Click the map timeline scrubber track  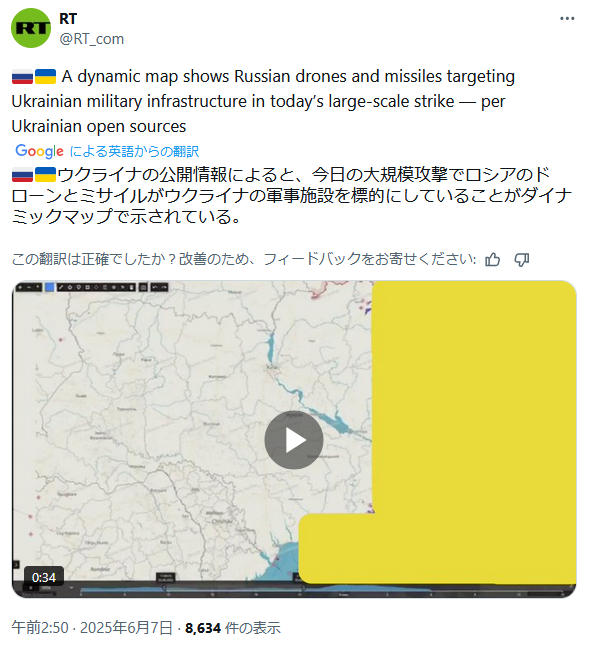(x=322, y=590)
